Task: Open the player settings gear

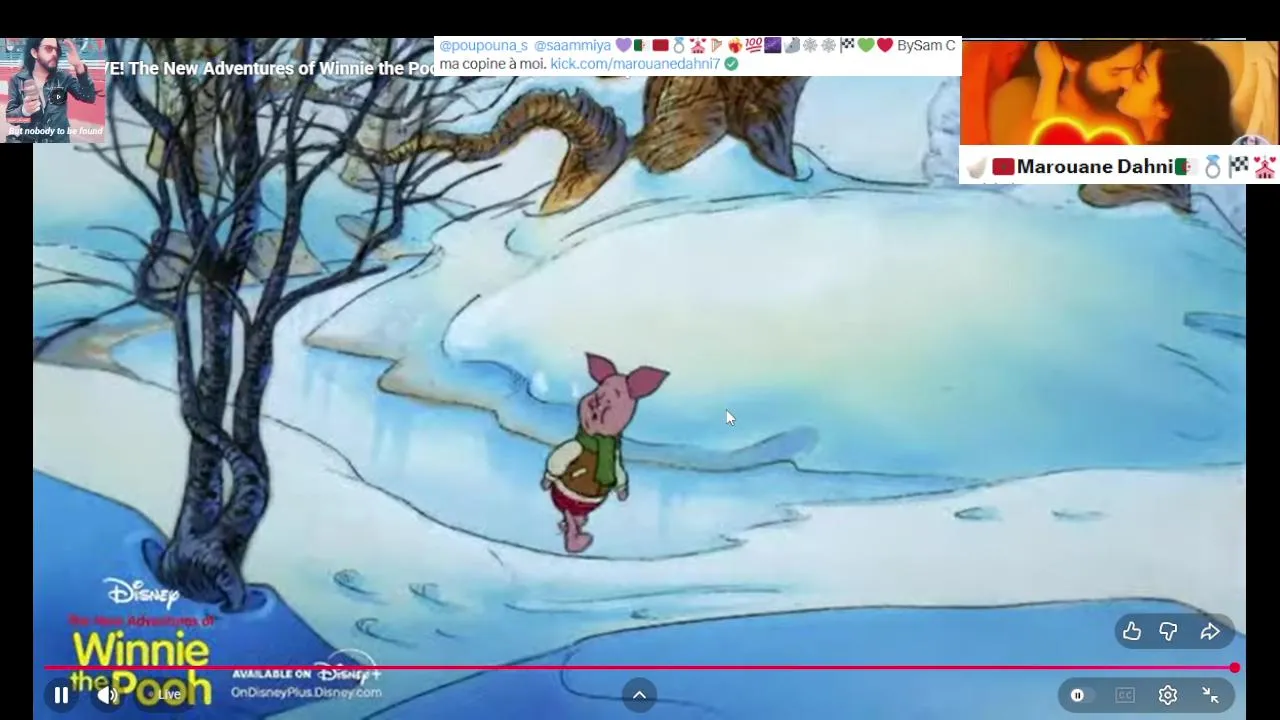Action: click(1168, 695)
